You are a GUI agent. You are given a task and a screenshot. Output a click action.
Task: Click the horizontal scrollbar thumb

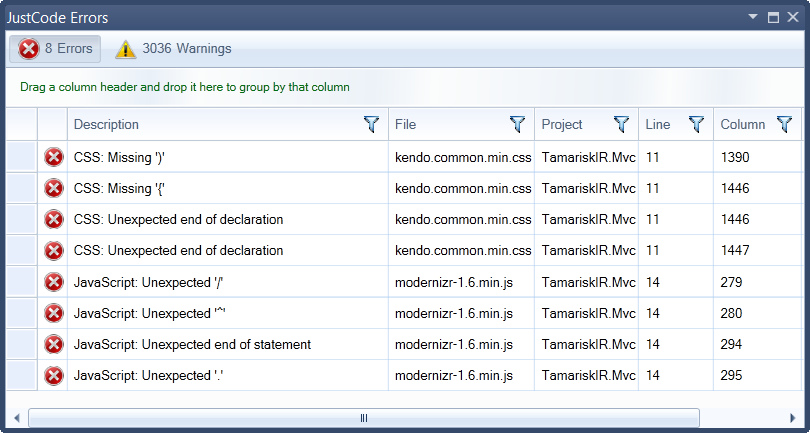(x=364, y=417)
